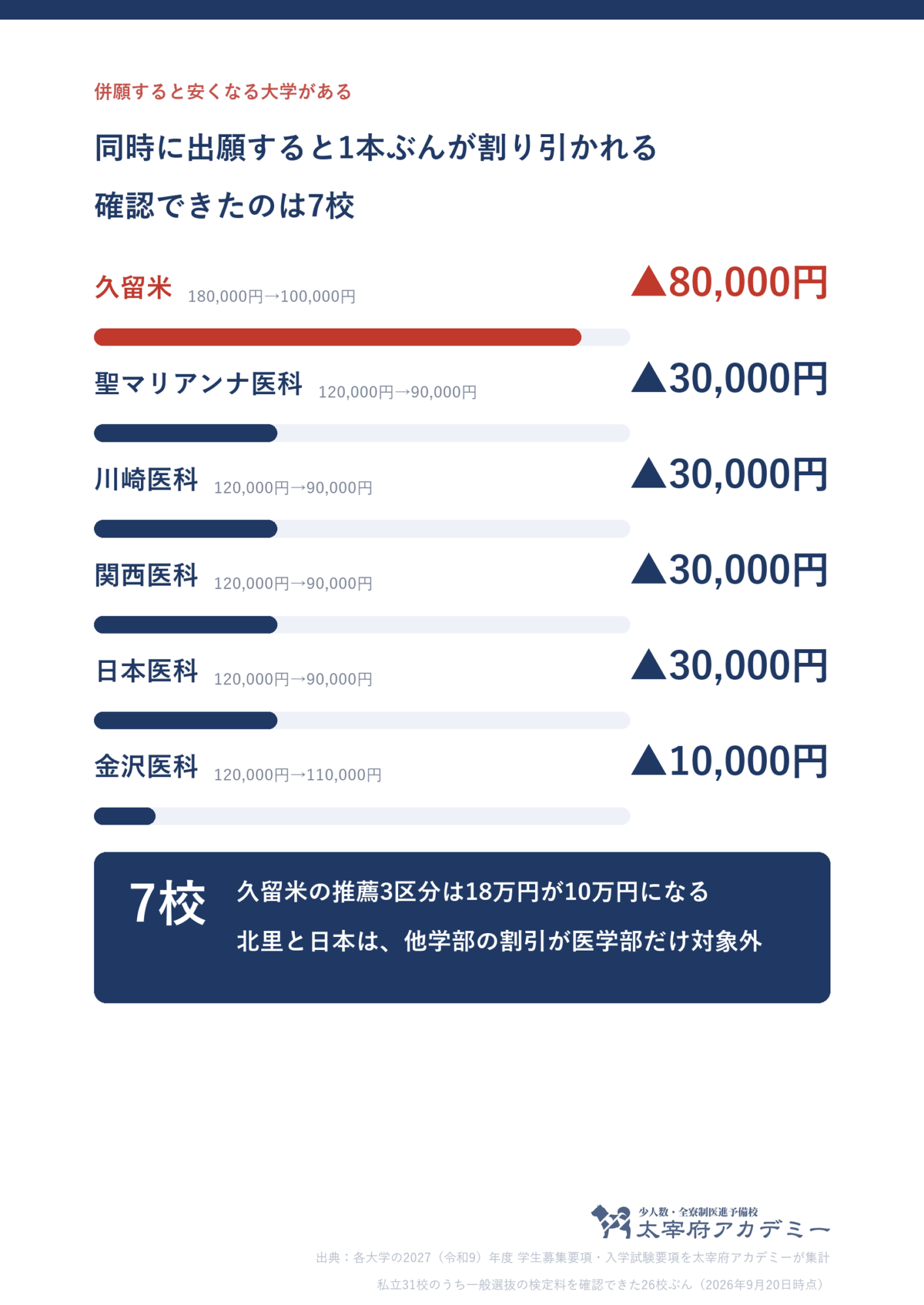Click the red subtitle 併願すると安くなる大学がある
Screen dimensions: 924x1305
click(x=223, y=91)
